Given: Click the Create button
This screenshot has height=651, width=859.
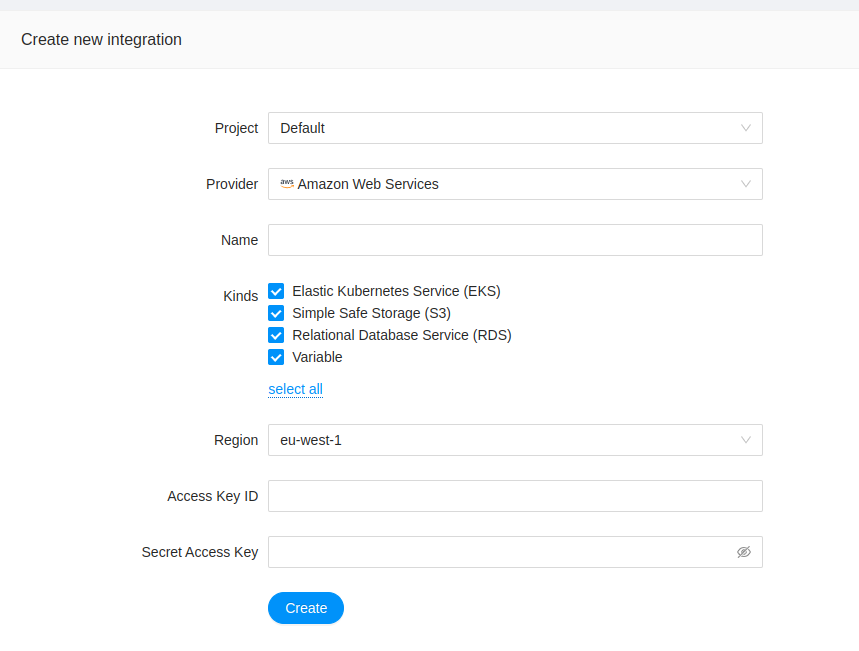Looking at the screenshot, I should coord(306,608).
